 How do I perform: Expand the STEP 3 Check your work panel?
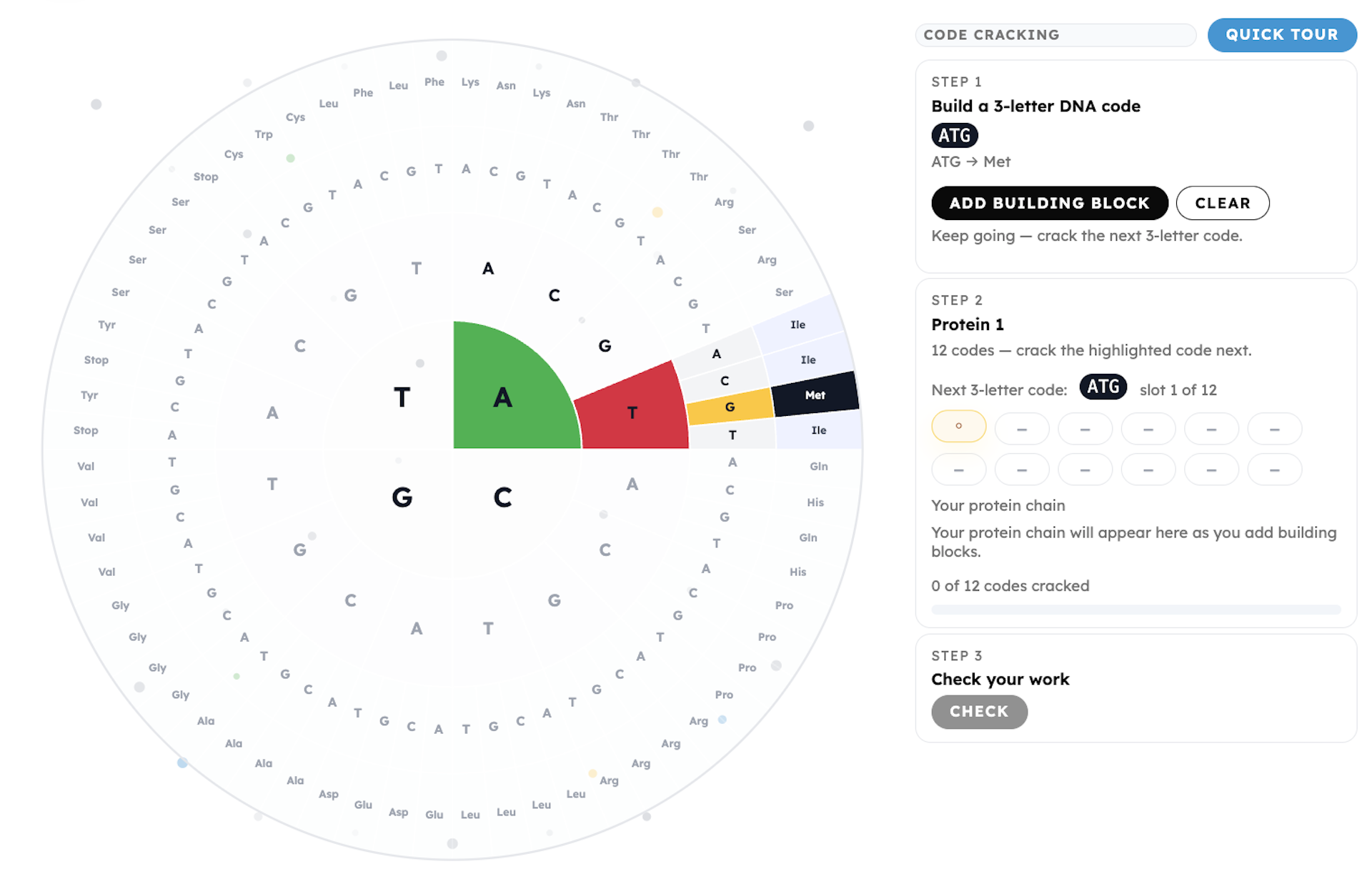coord(957,655)
